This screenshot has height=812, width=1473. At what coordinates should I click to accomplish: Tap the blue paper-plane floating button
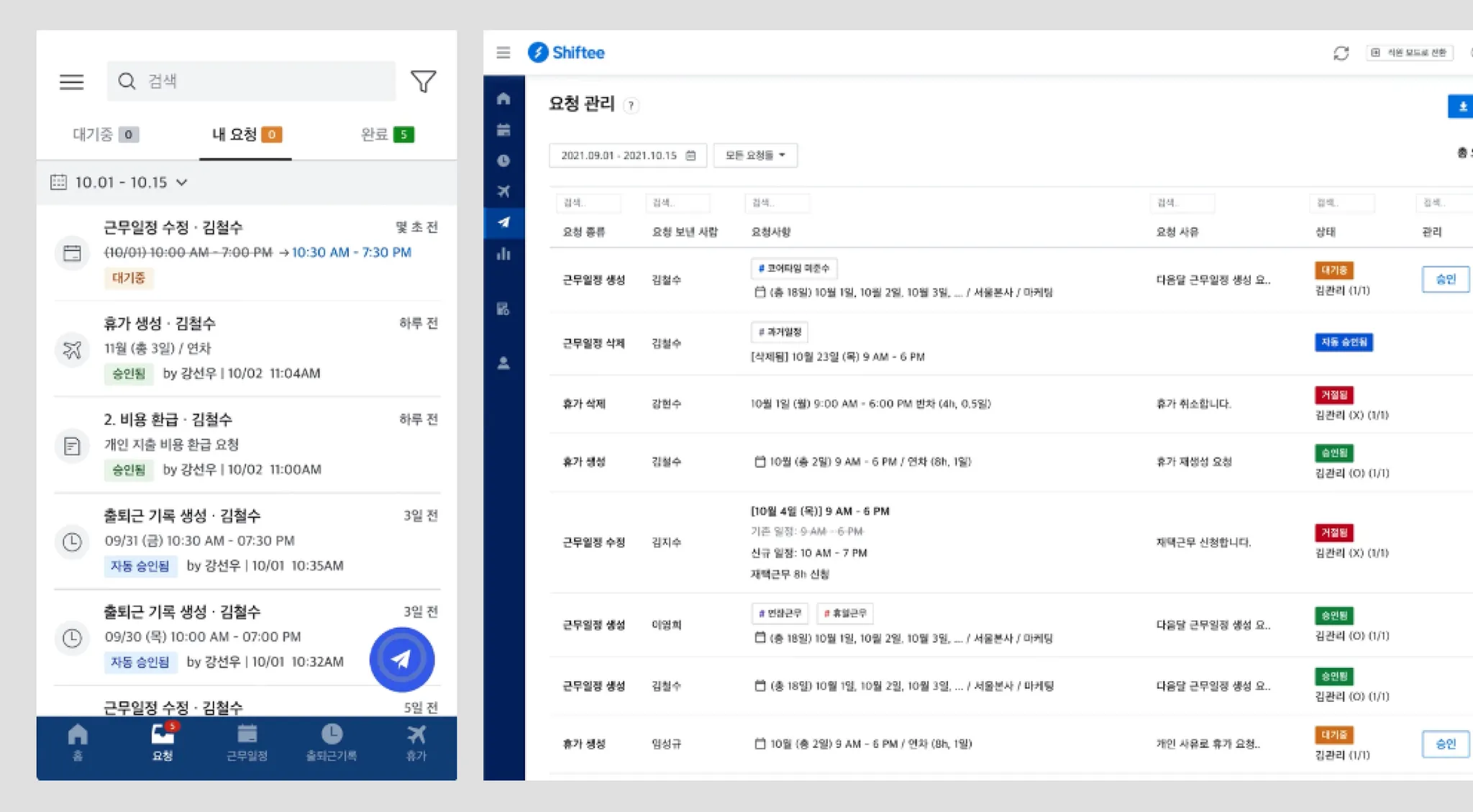[x=401, y=660]
